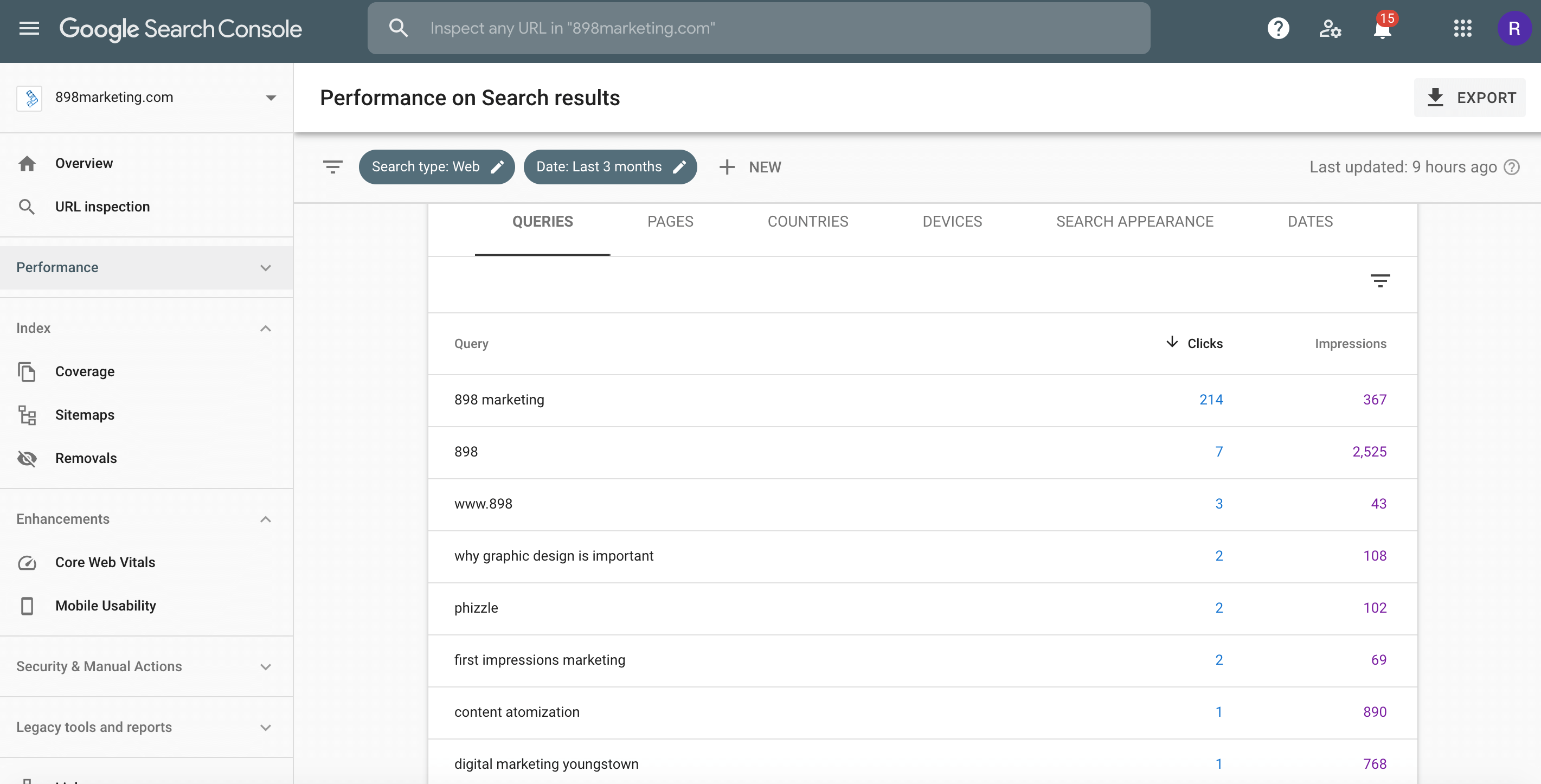Expand Security & Manual Actions section
Viewport: 1541px width, 784px height.
pyautogui.click(x=266, y=666)
